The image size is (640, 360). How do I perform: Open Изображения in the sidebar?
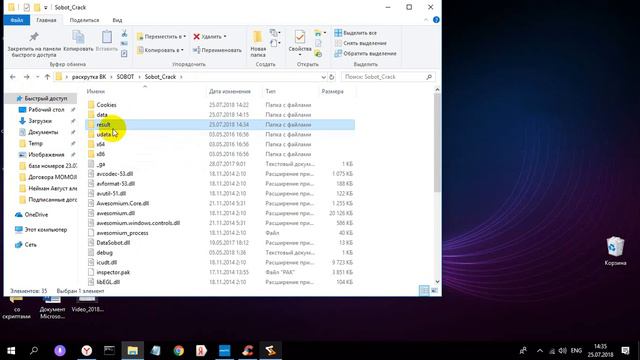pyautogui.click(x=46, y=155)
